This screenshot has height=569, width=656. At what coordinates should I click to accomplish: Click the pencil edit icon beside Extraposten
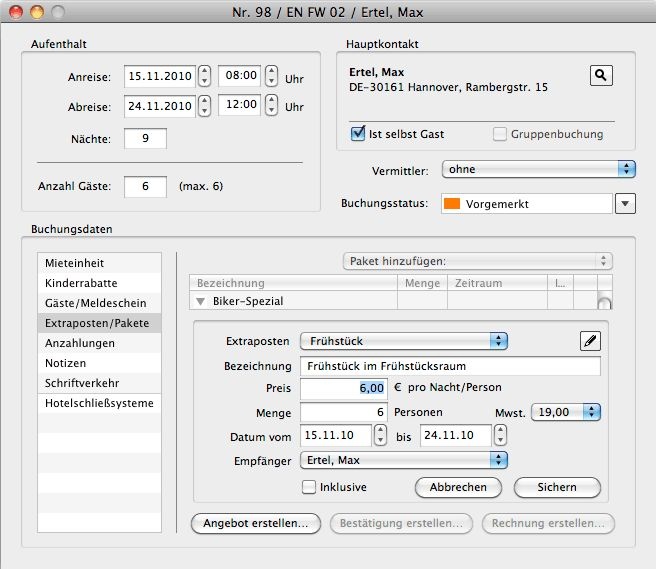(590, 341)
